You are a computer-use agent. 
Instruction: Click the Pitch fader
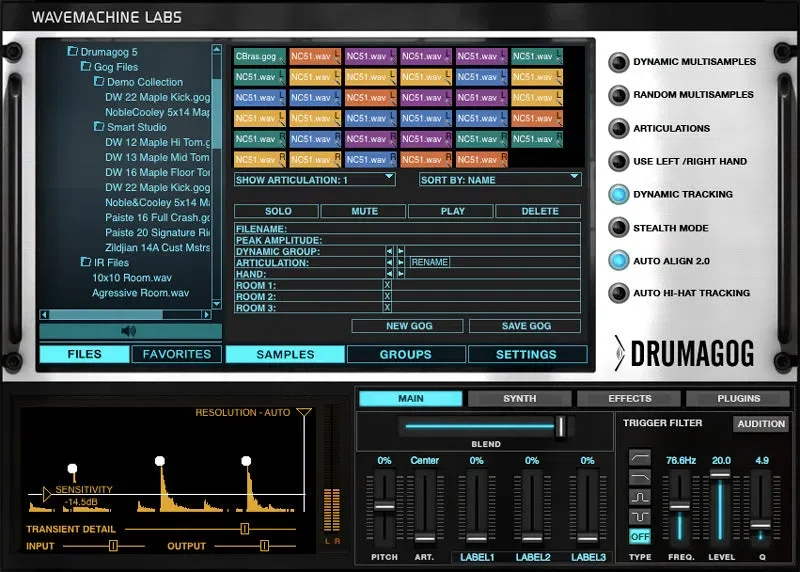[384, 506]
